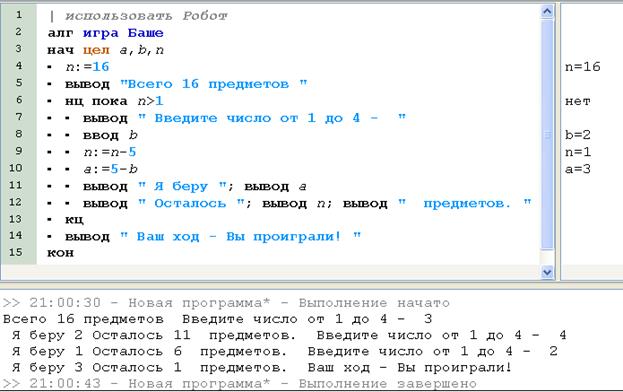
Task: Click the string 'предметов.' on line 12
Action: tap(464, 203)
